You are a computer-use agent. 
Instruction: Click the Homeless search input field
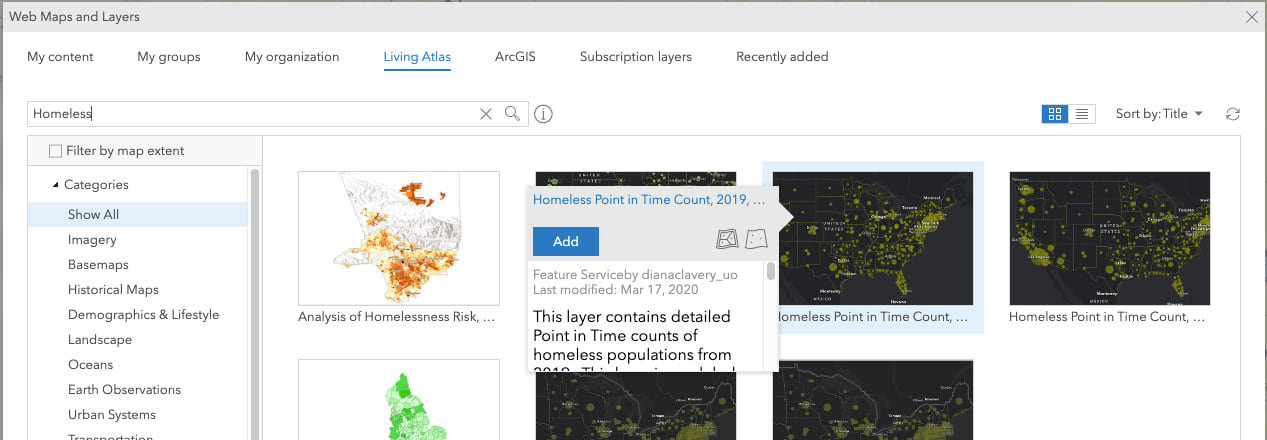[x=250, y=114]
